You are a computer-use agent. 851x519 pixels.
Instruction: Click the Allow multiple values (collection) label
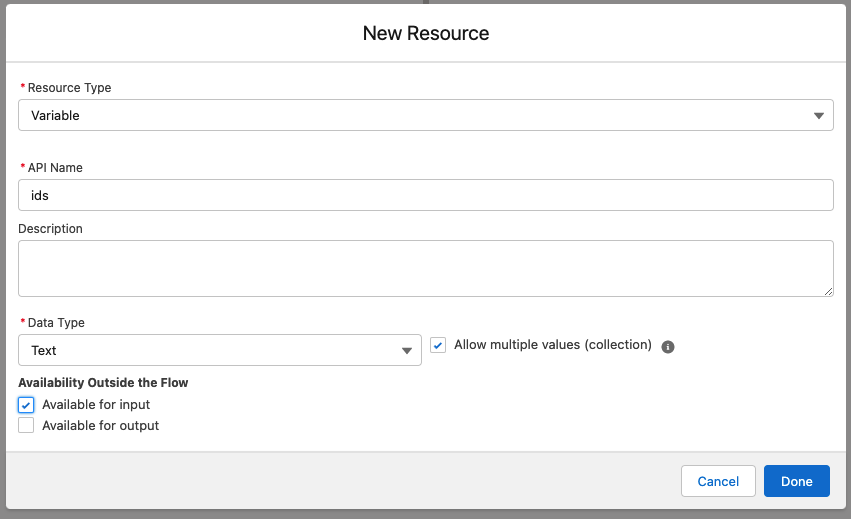[552, 345]
